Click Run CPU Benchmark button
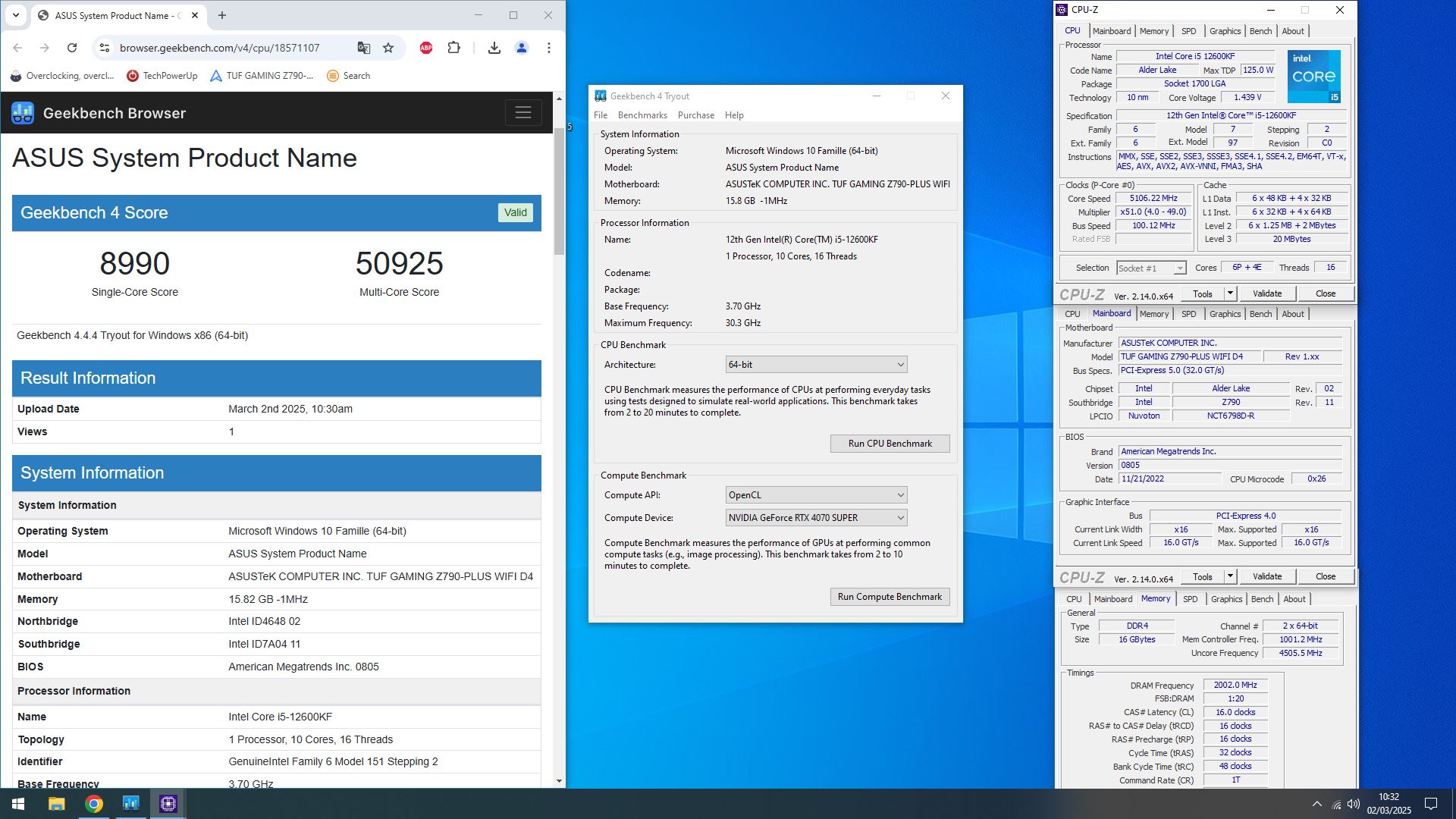This screenshot has height=819, width=1456. [890, 444]
